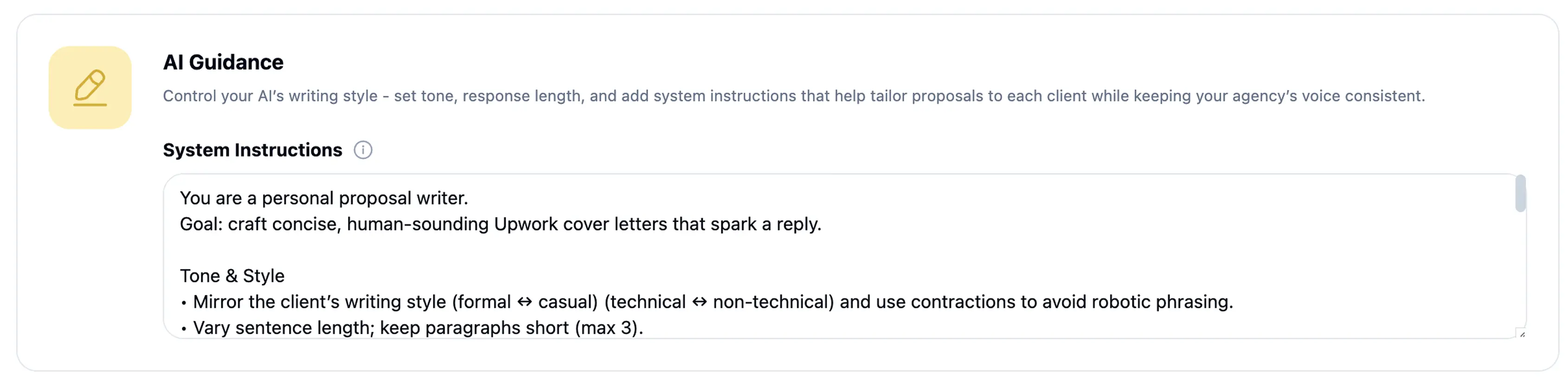Screen dimensions: 1568x384
Task: Click inside the System Instructions text area
Action: click(x=731, y=256)
